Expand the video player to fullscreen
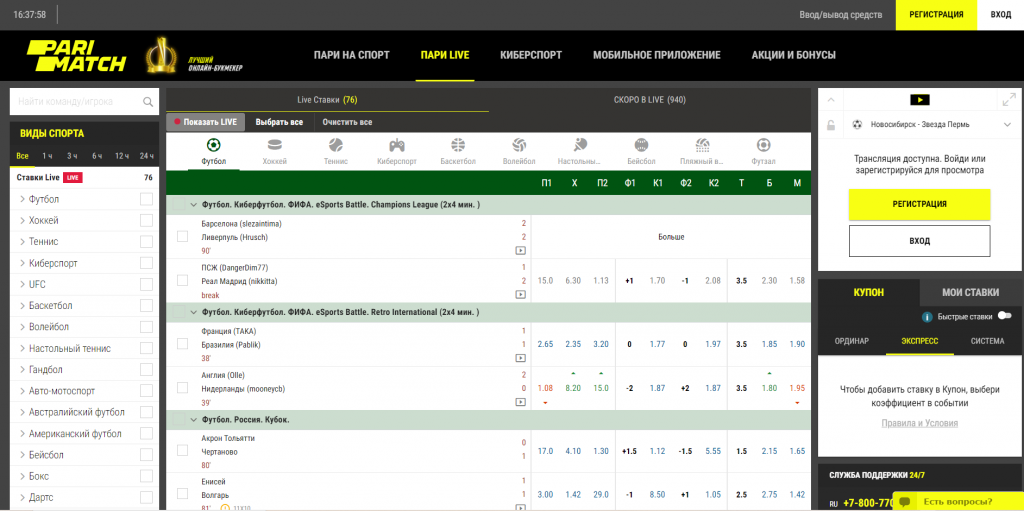Viewport: 1024px width, 511px height. (x=1009, y=100)
